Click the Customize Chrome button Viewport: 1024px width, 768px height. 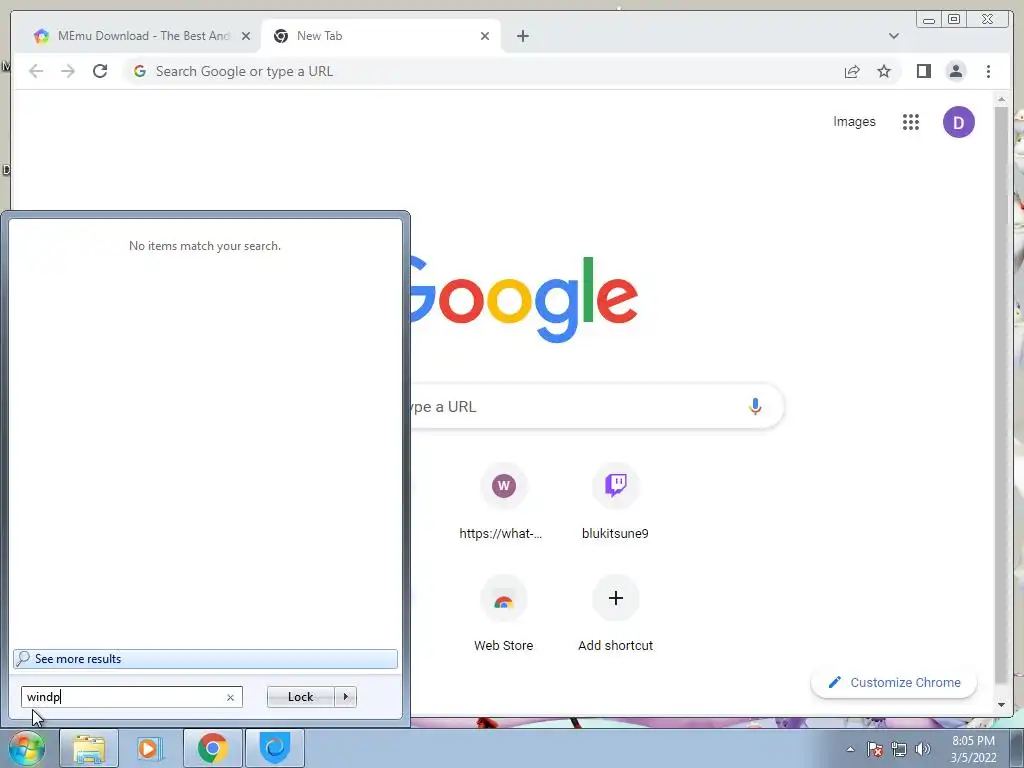coord(893,682)
